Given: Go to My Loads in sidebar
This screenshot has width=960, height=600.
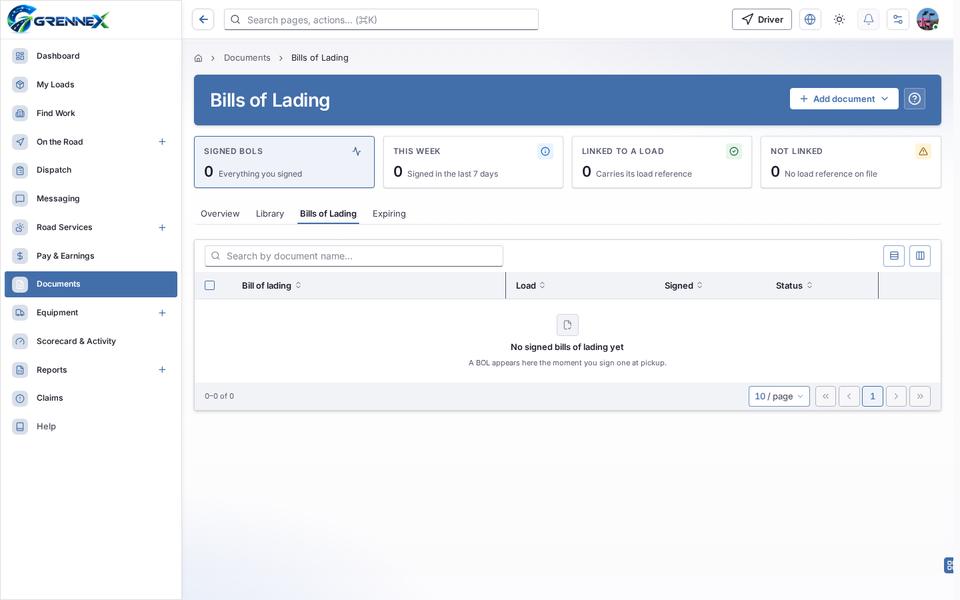Looking at the screenshot, I should 91,84.
